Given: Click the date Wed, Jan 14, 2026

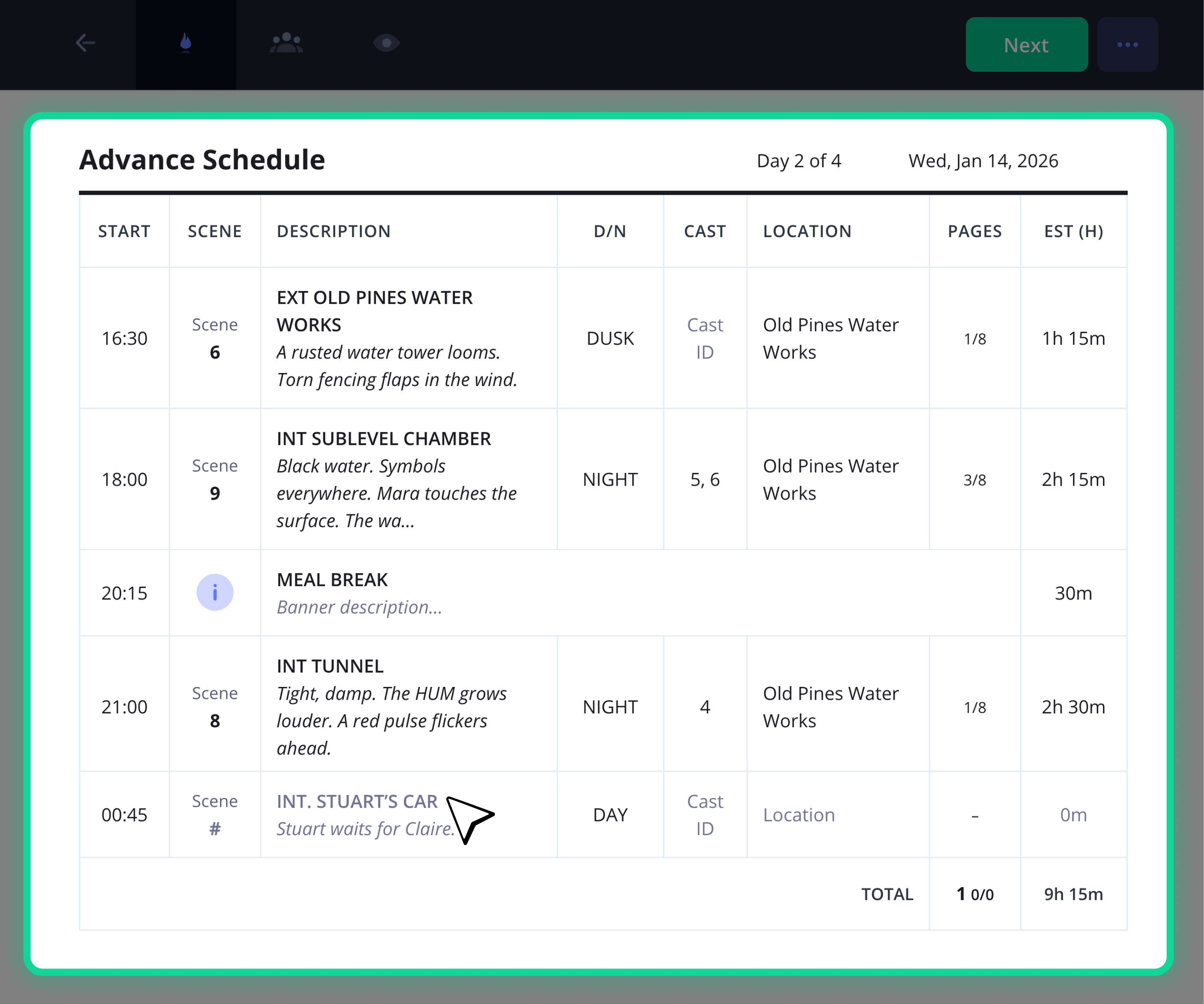Looking at the screenshot, I should [983, 161].
